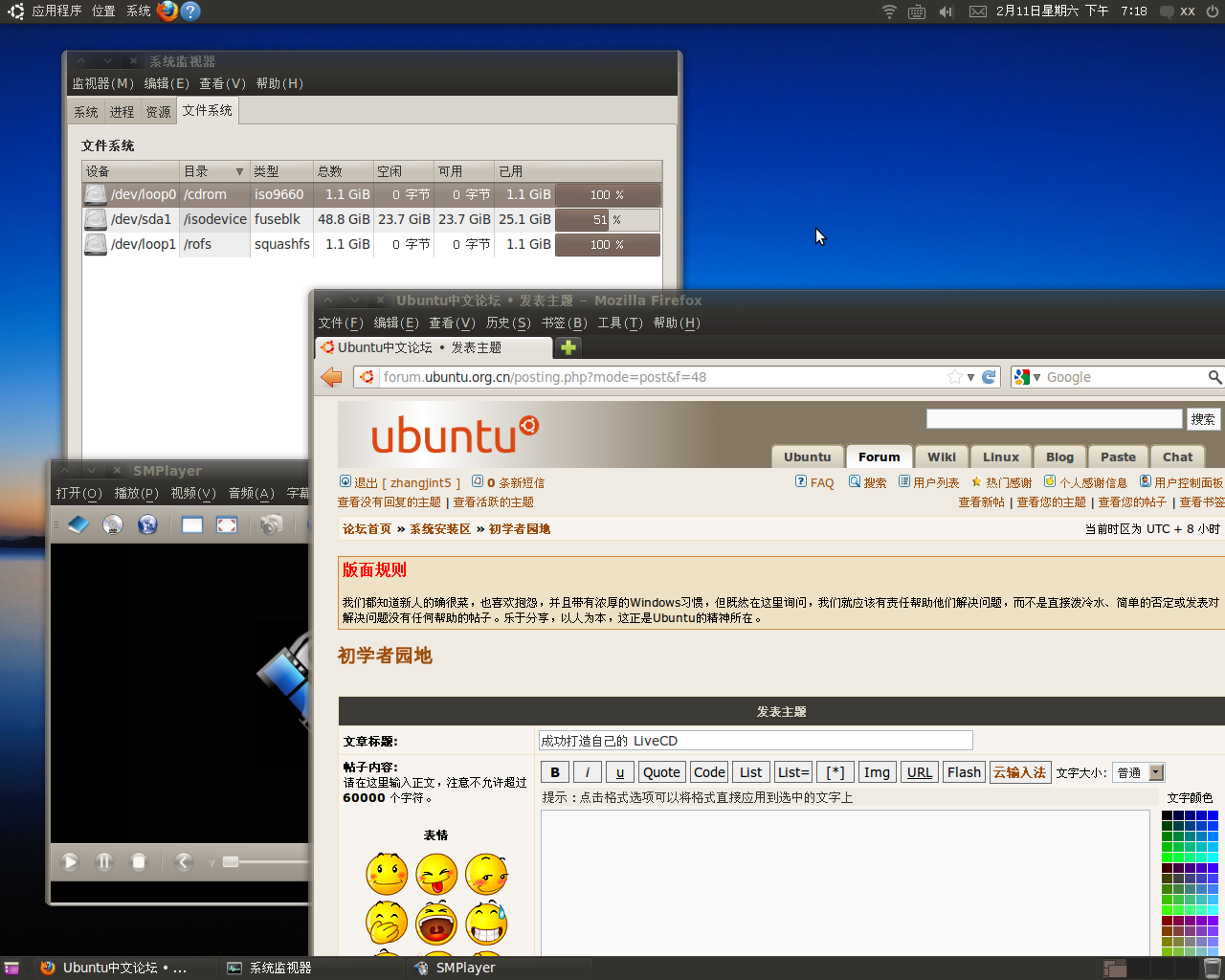This screenshot has height=980, width=1225.
Task: Click the forum search text box
Action: pos(1054,419)
